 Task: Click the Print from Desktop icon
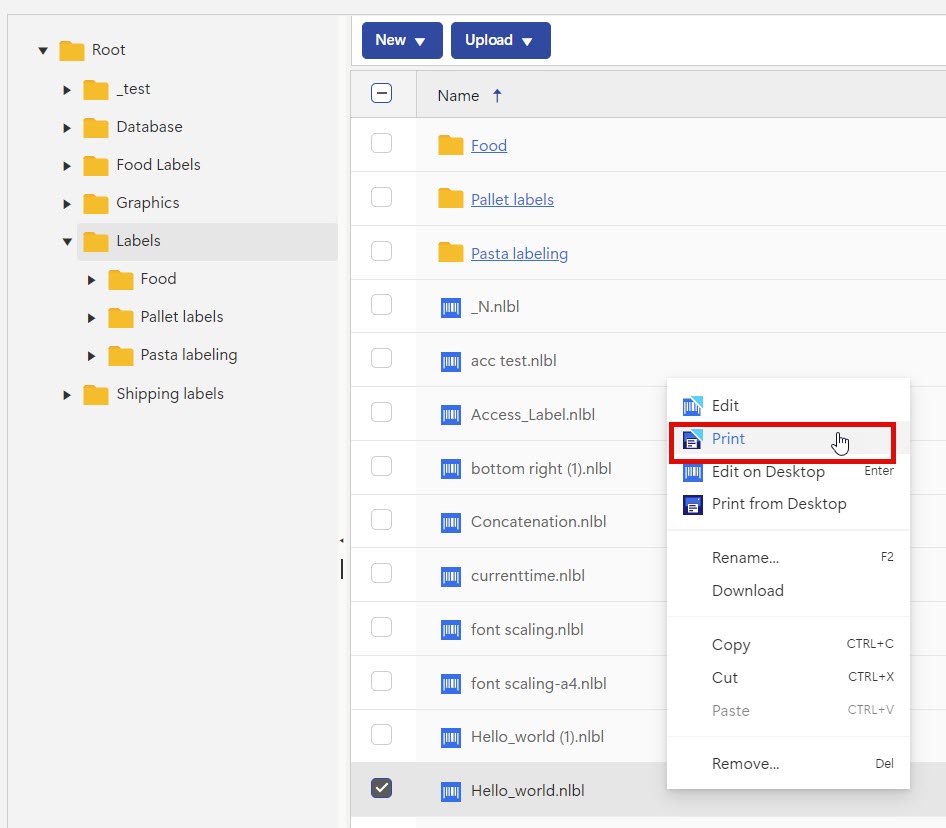pyautogui.click(x=692, y=504)
